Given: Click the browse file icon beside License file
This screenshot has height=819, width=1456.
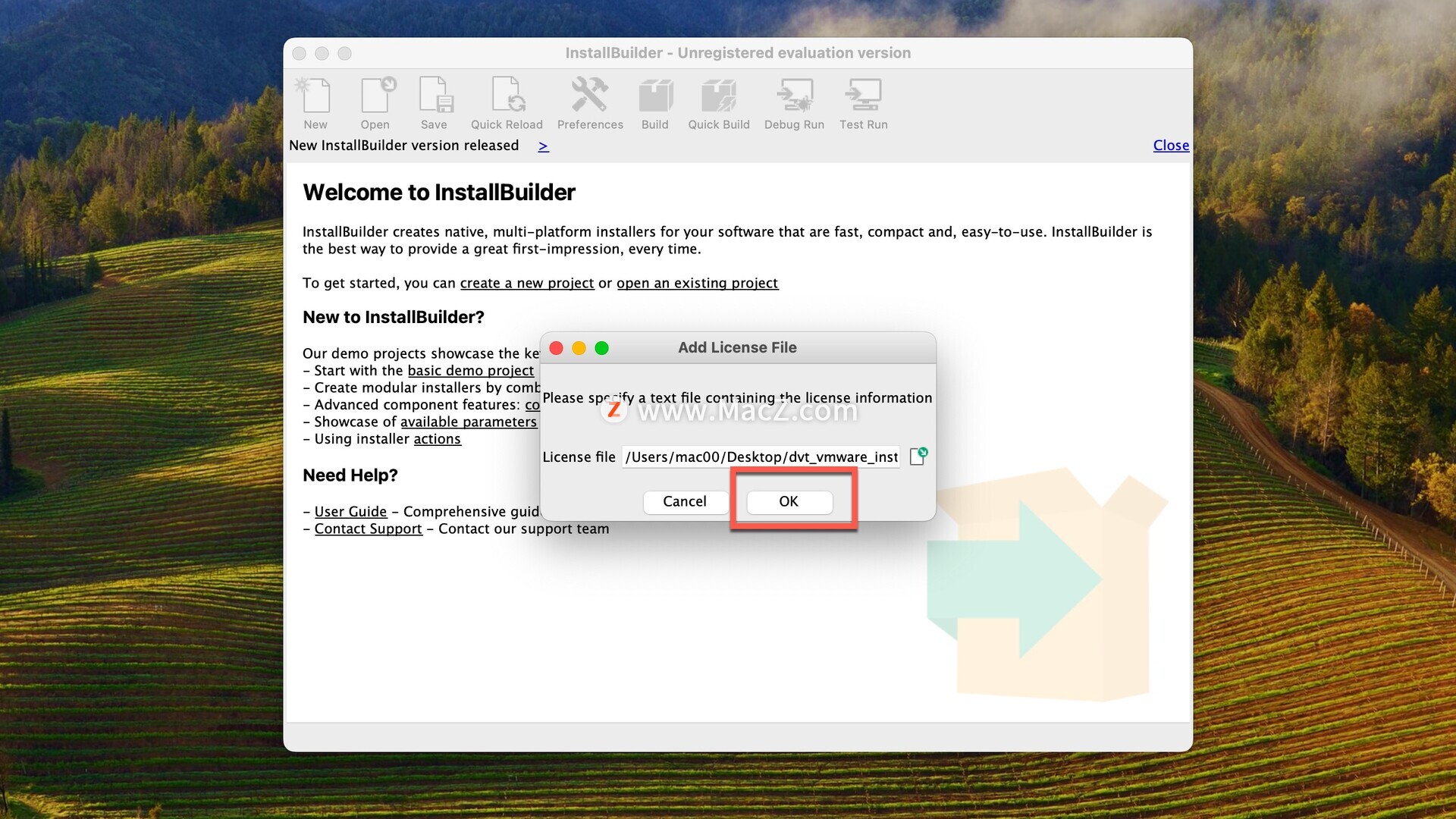Looking at the screenshot, I should [x=918, y=456].
